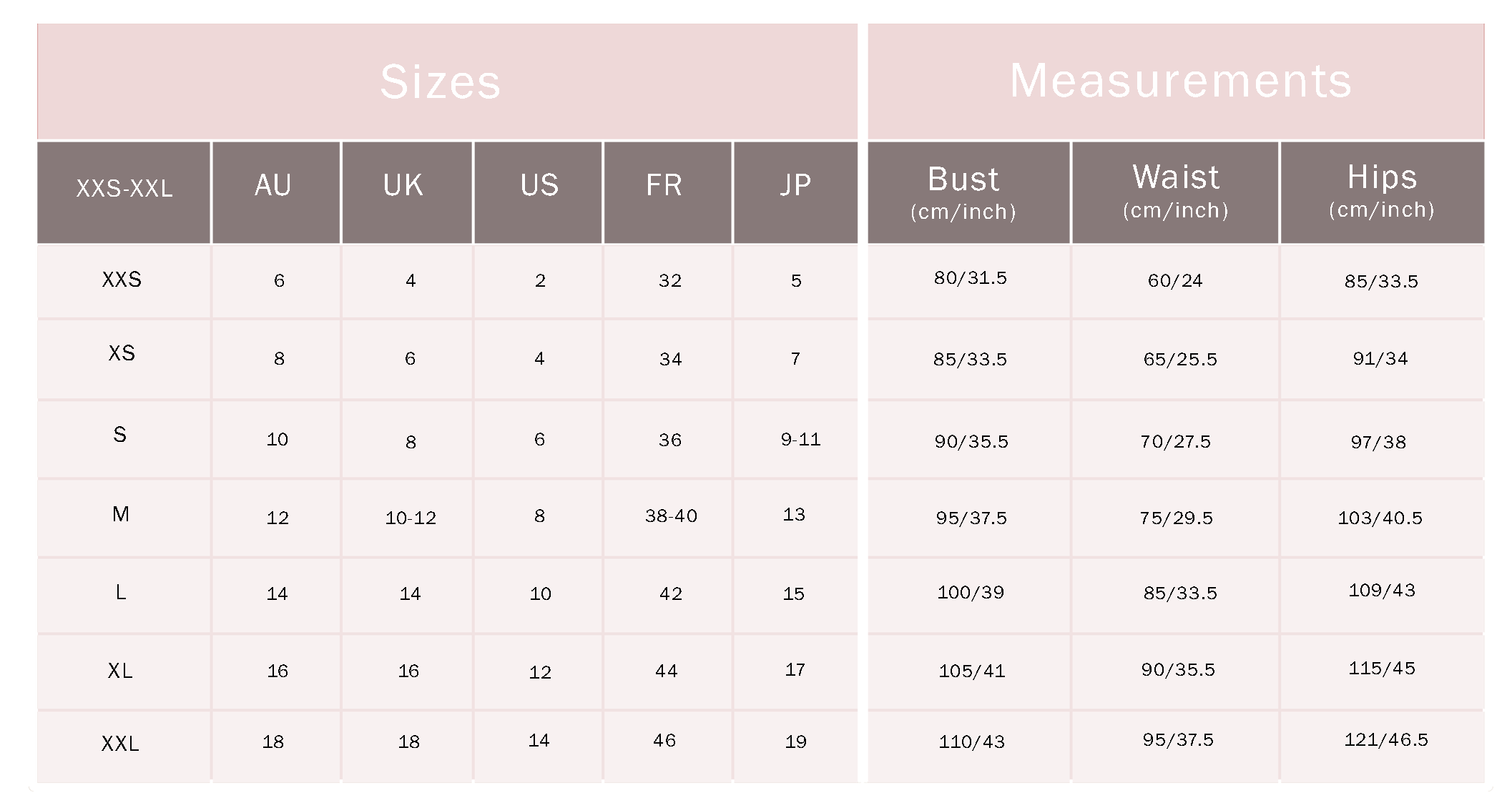Screen dimensions: 1512x808
Task: Select waist measurement 65/25.5 cell
Action: pyautogui.click(x=1175, y=359)
